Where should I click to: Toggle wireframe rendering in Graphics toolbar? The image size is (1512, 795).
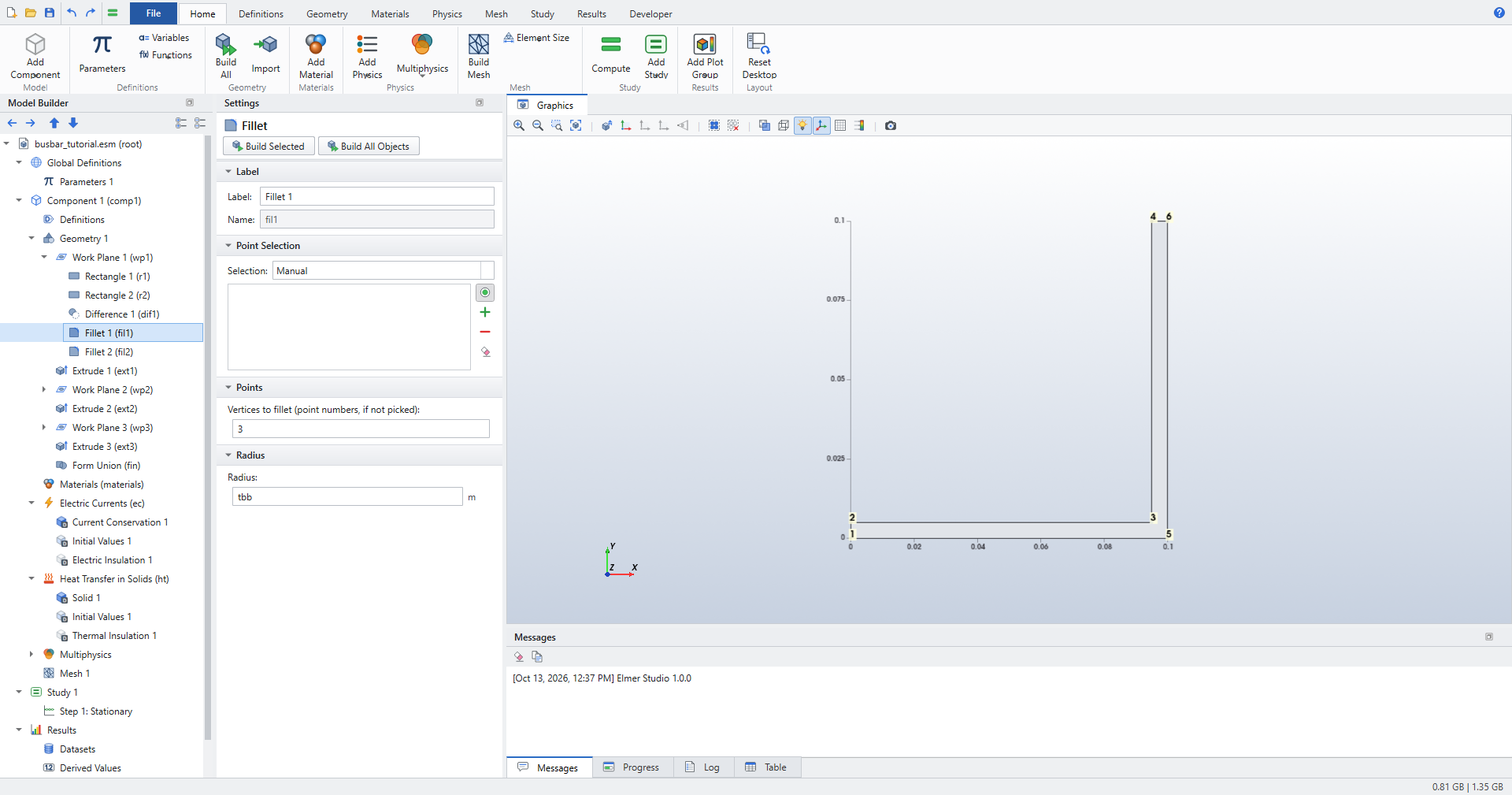pos(784,125)
